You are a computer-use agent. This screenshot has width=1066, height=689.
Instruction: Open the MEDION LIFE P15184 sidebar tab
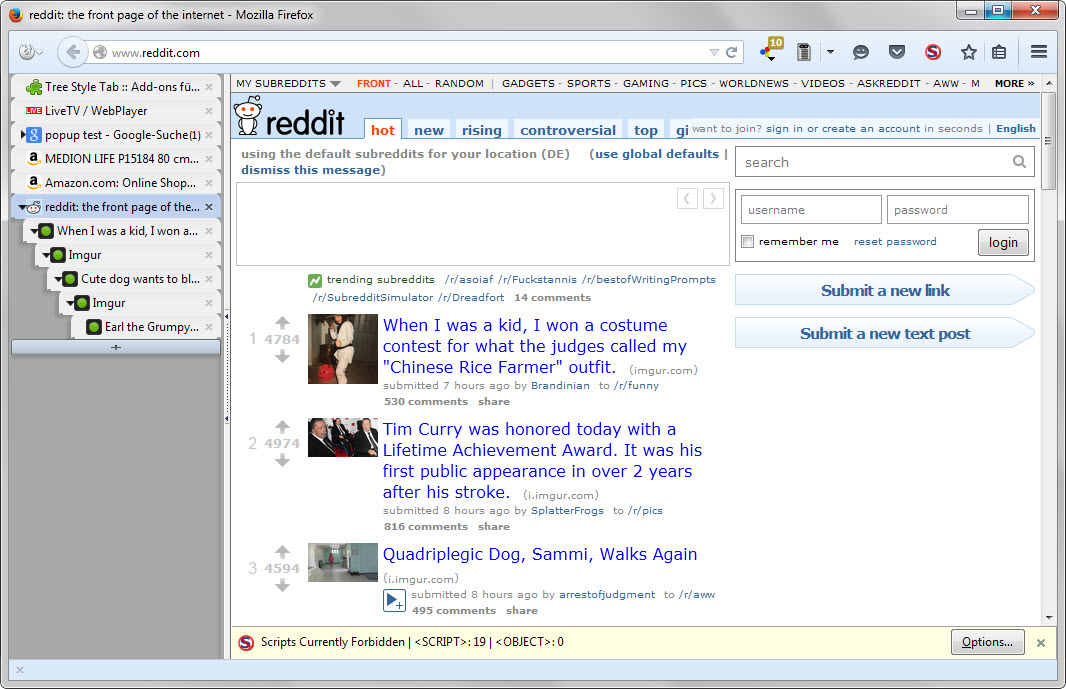[116, 158]
